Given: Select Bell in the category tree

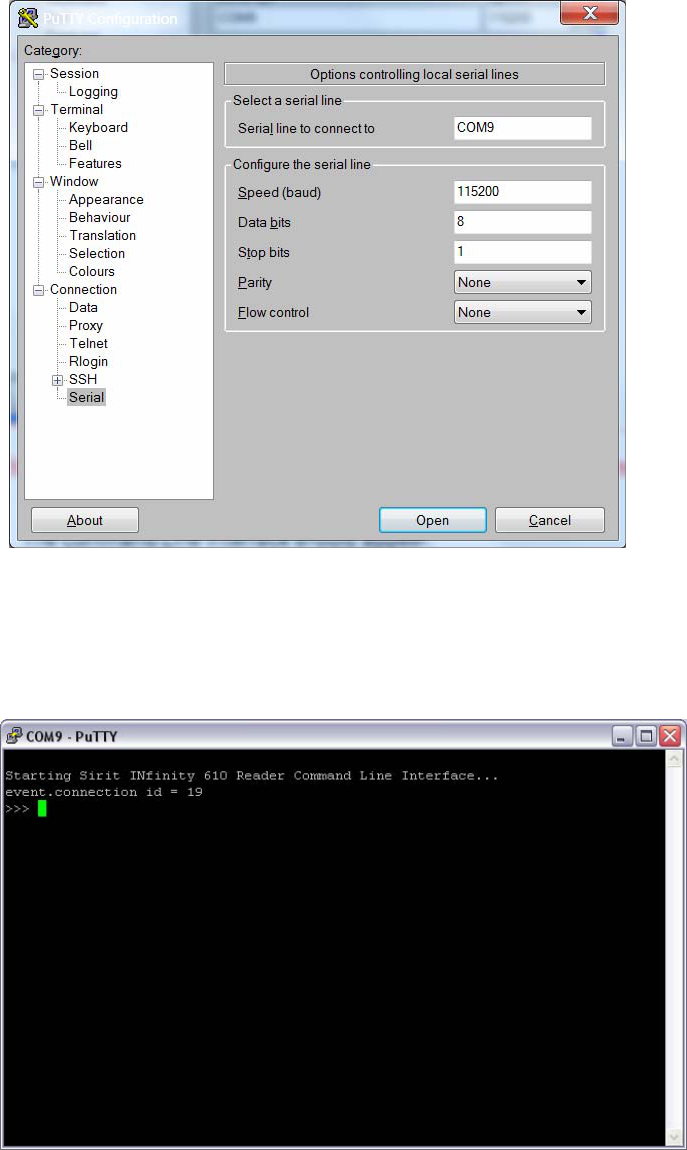Looking at the screenshot, I should click(x=81, y=145).
